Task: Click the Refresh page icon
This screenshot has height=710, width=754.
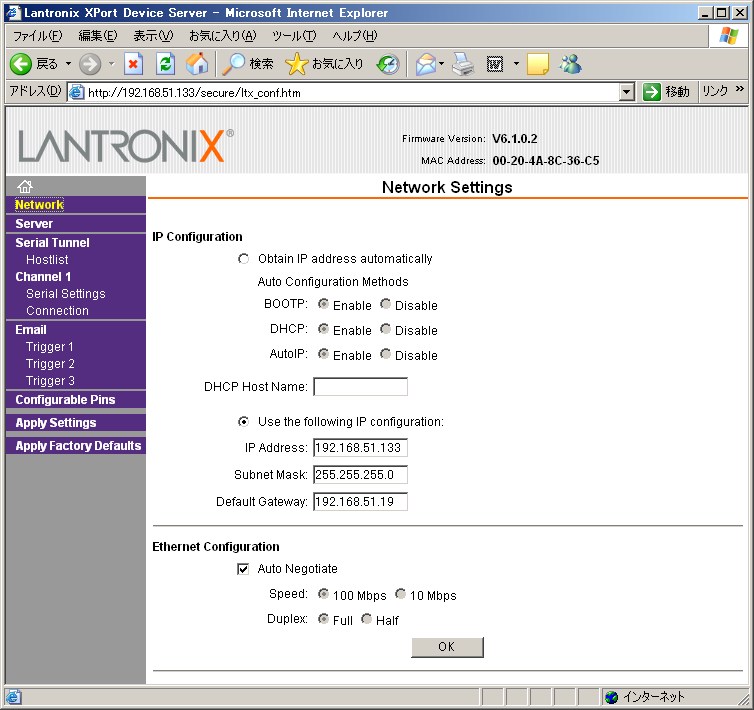Action: pyautogui.click(x=165, y=64)
